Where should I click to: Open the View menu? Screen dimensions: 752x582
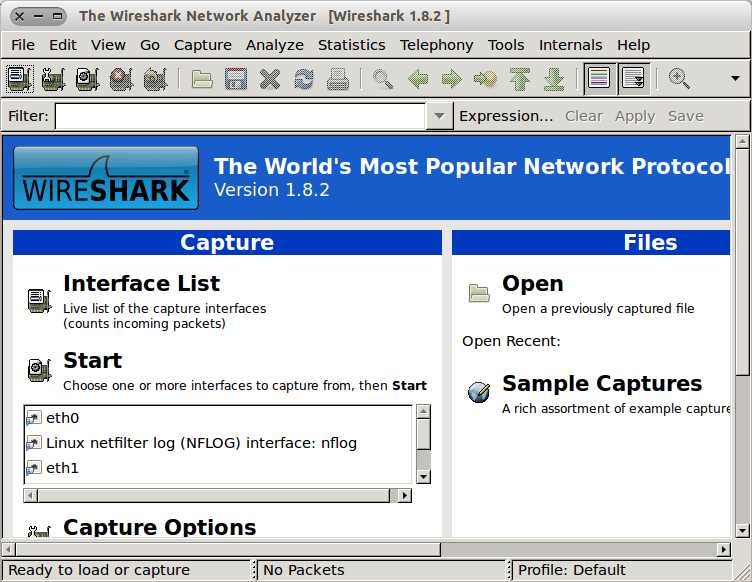tap(108, 45)
